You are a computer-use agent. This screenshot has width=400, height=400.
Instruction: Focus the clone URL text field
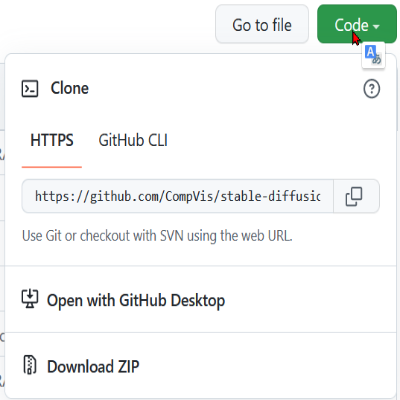pyautogui.click(x=178, y=196)
